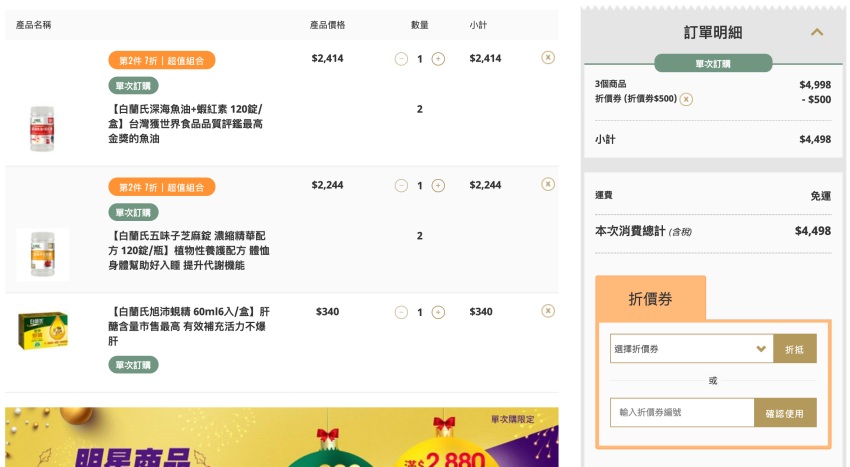
Task: Increase sesame tablet quantity with plus icon
Action: point(438,185)
